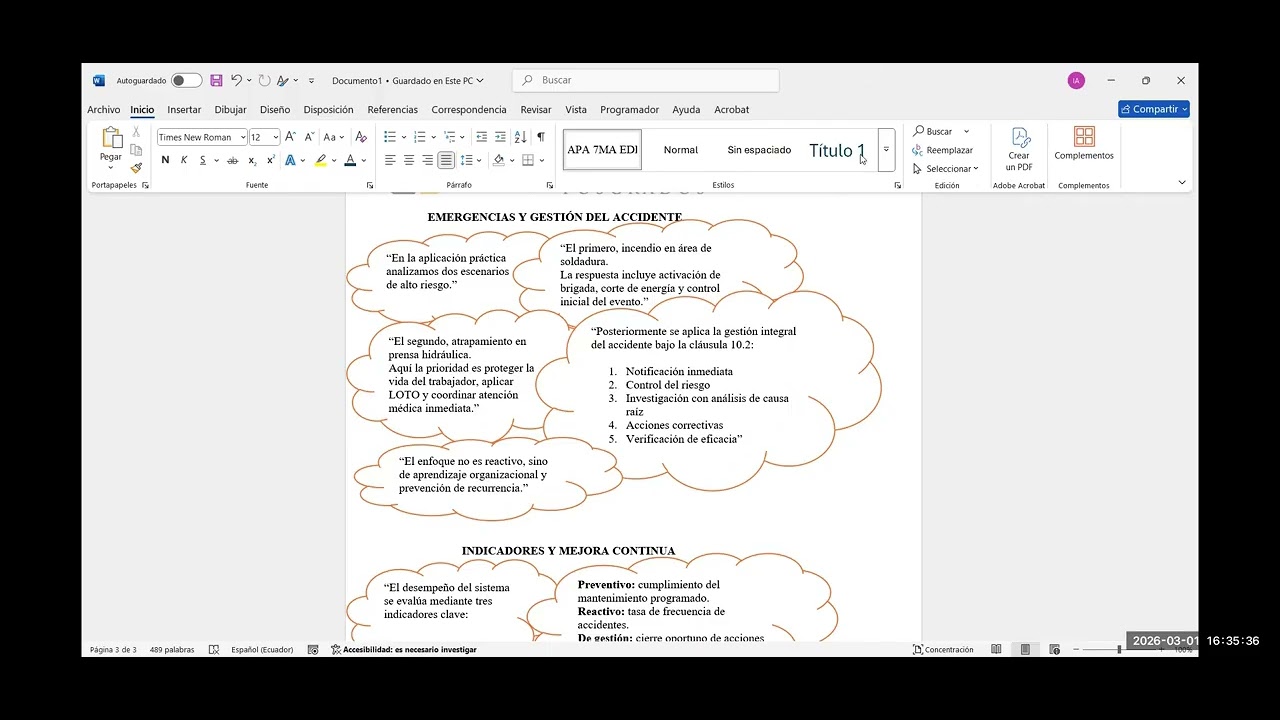Apply subscript formatting
The width and height of the screenshot is (1280, 720).
(x=252, y=160)
